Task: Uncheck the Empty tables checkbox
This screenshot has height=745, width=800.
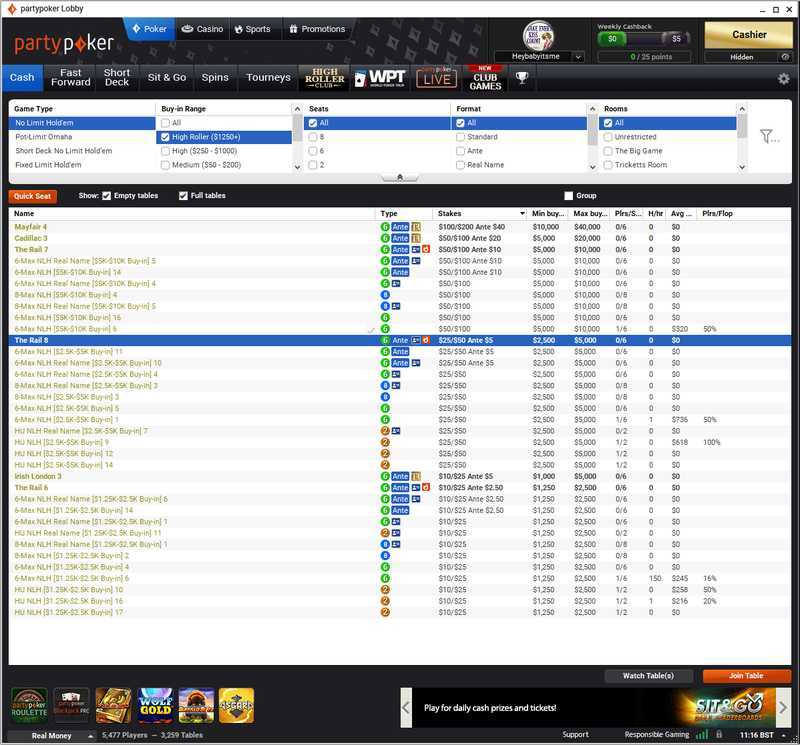Action: tap(107, 196)
